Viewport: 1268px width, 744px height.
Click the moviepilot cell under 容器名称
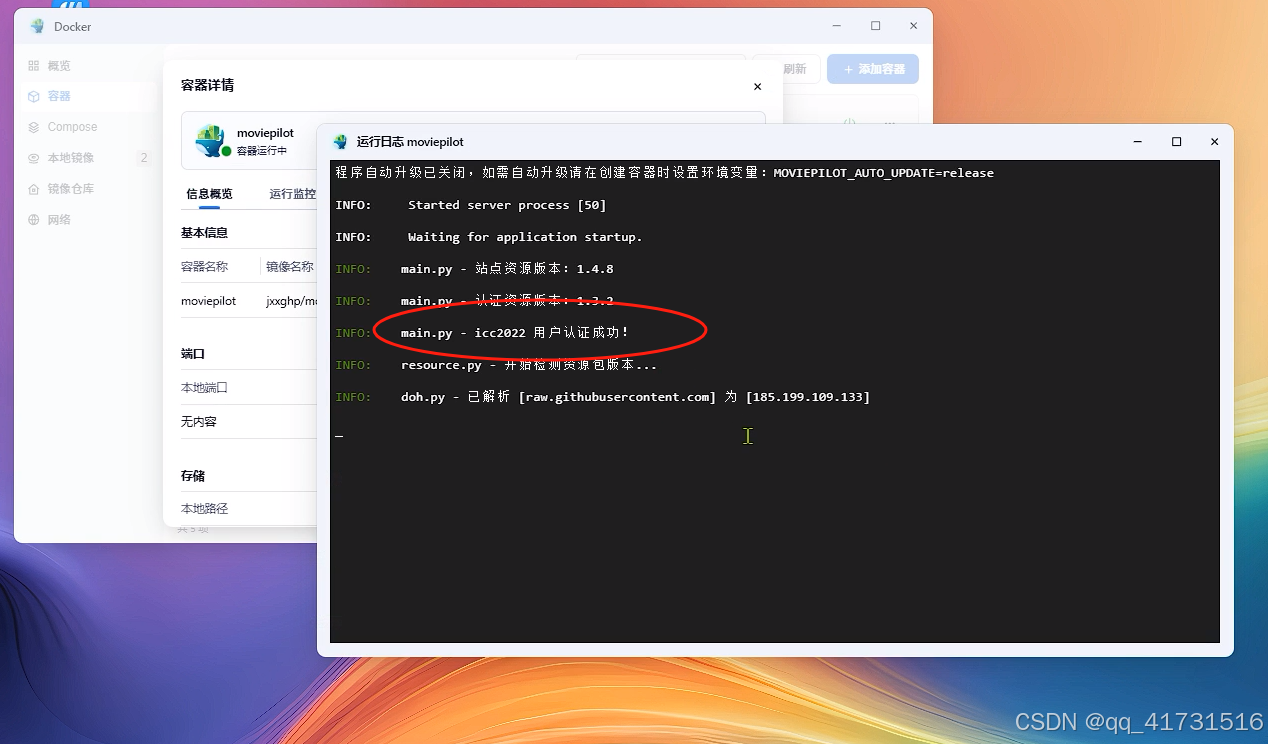click(x=208, y=301)
